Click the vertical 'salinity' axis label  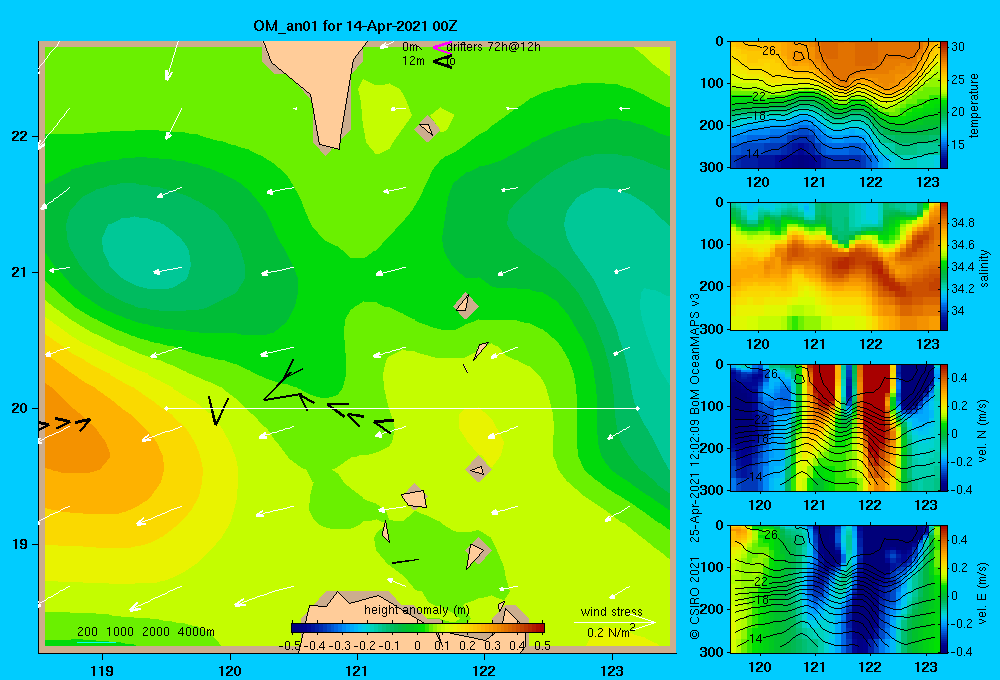tap(983, 268)
